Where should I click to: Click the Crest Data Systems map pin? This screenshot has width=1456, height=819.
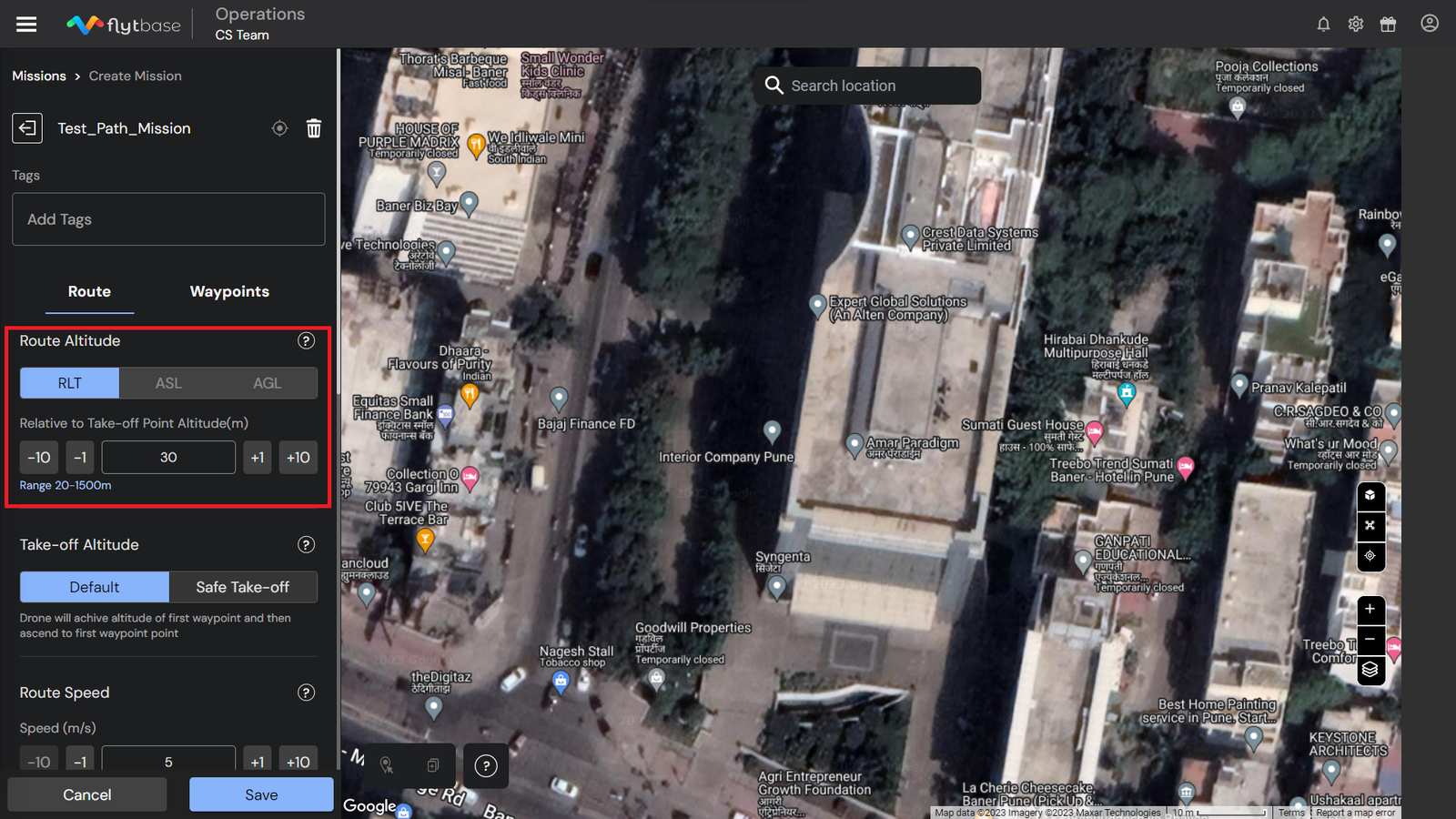click(910, 238)
